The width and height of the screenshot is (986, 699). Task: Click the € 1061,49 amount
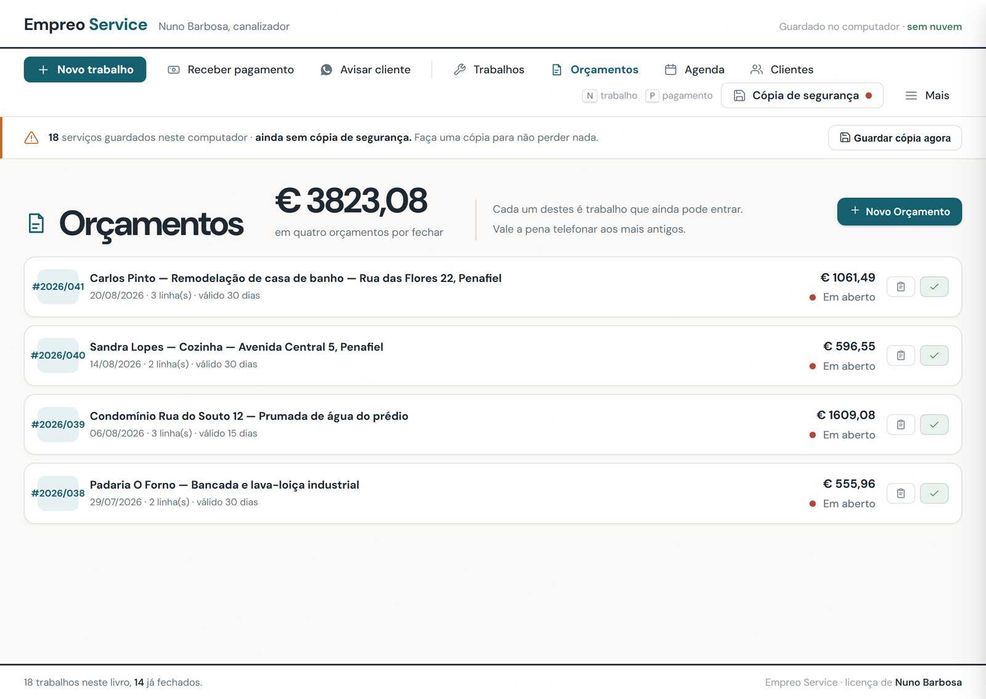(848, 277)
